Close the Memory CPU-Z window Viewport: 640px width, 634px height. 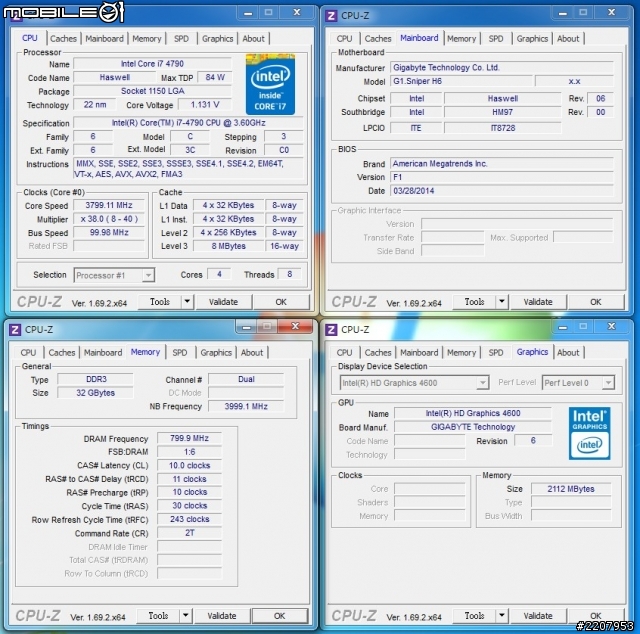295,326
